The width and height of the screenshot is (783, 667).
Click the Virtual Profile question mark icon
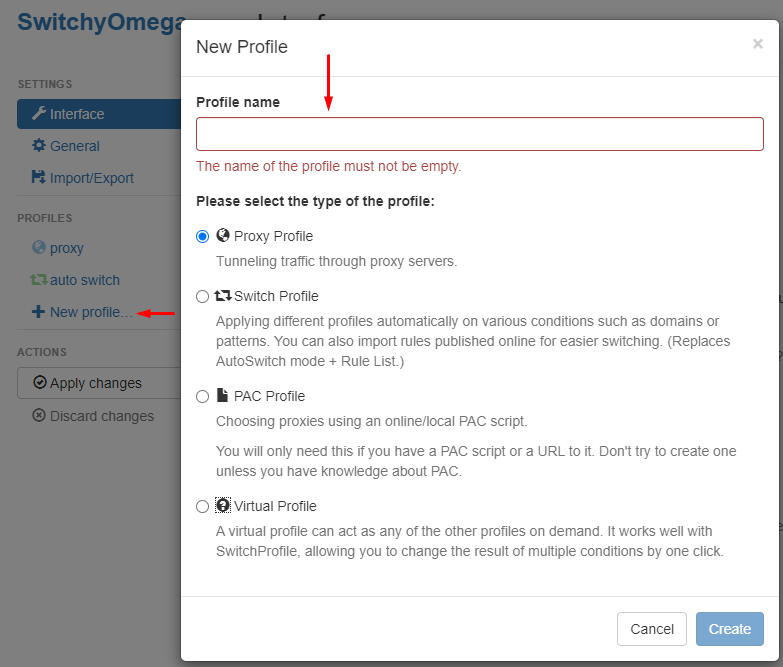pos(223,505)
